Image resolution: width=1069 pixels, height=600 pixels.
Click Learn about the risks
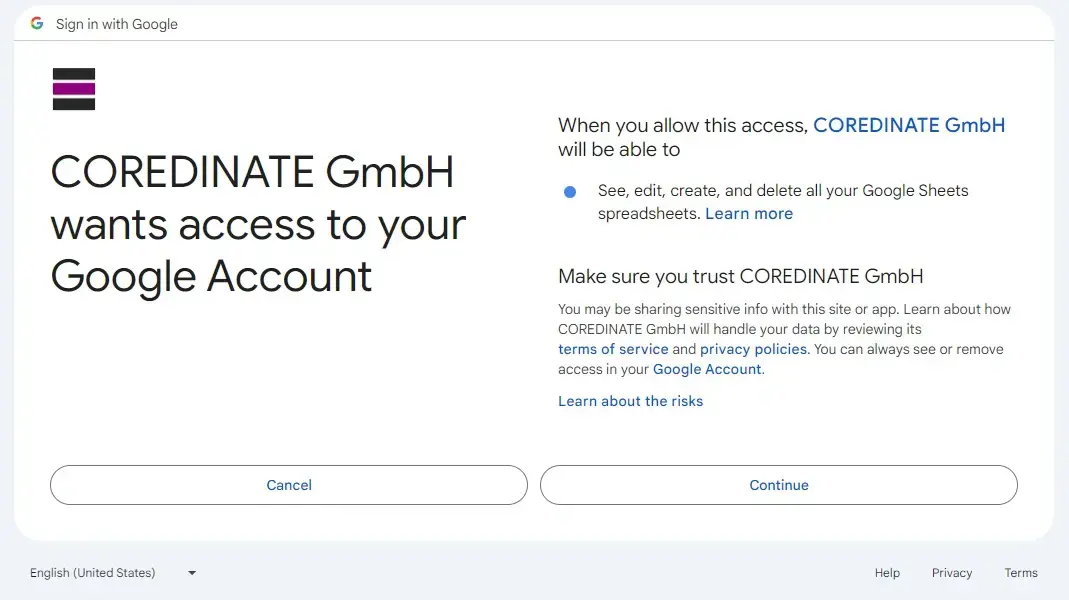pos(630,401)
